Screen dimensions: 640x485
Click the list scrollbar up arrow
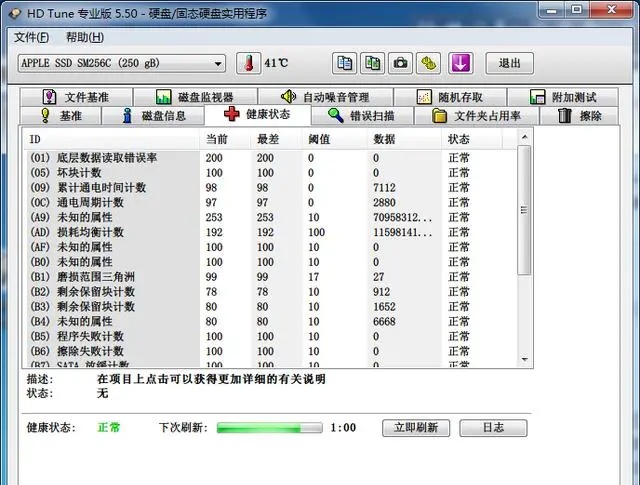point(524,137)
